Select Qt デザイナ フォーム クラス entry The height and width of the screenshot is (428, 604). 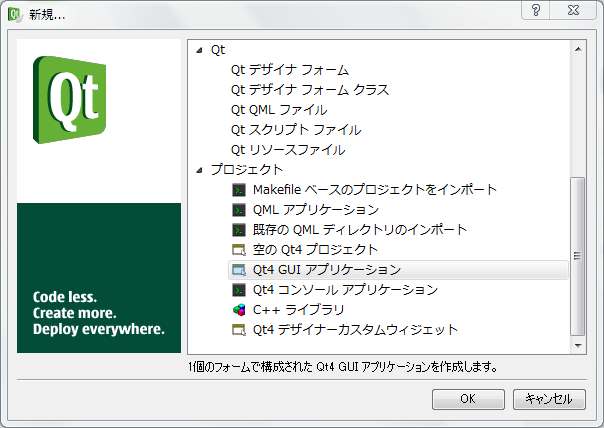[309, 90]
